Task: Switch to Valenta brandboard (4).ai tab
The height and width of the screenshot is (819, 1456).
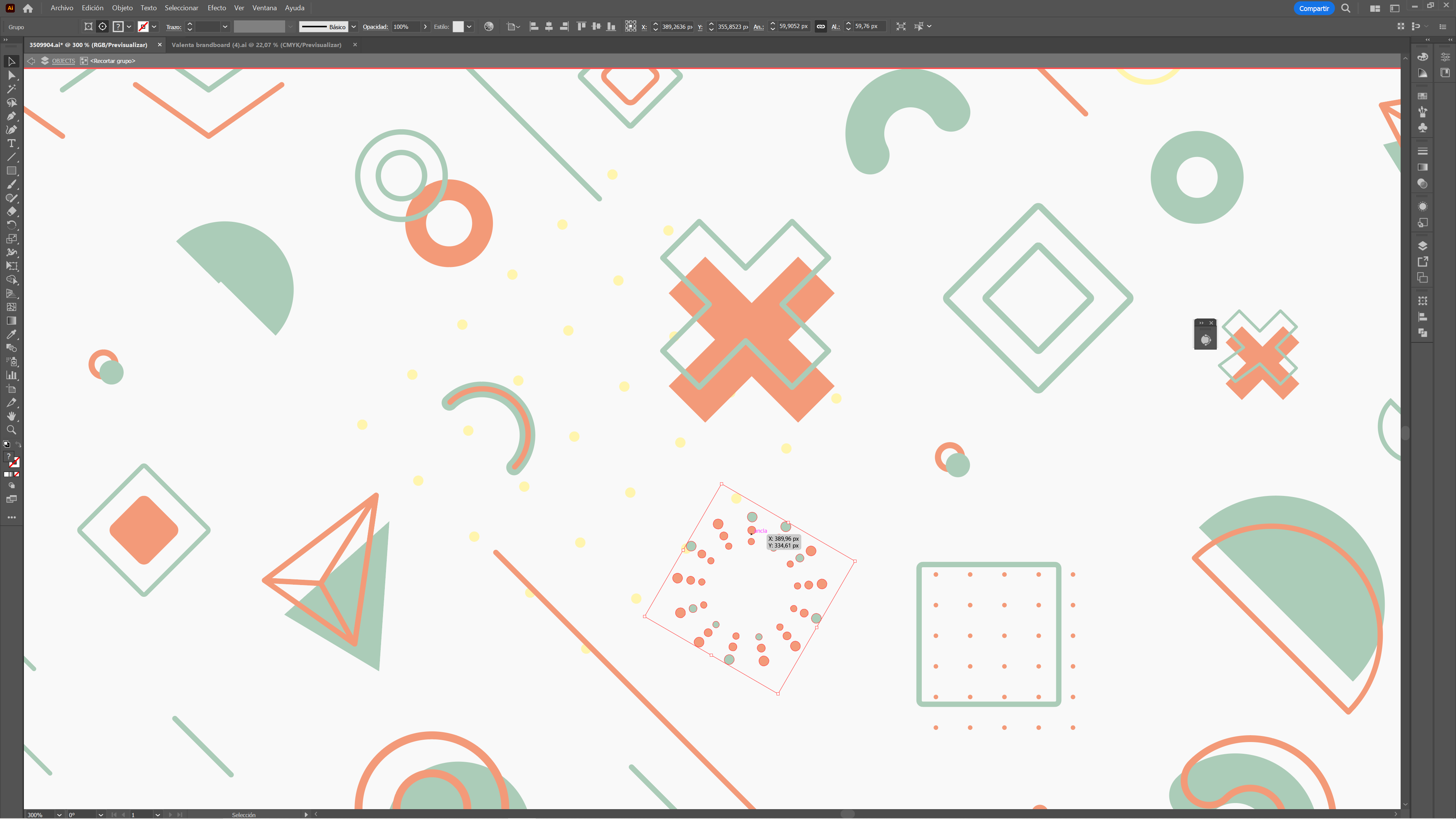Action: [x=256, y=45]
